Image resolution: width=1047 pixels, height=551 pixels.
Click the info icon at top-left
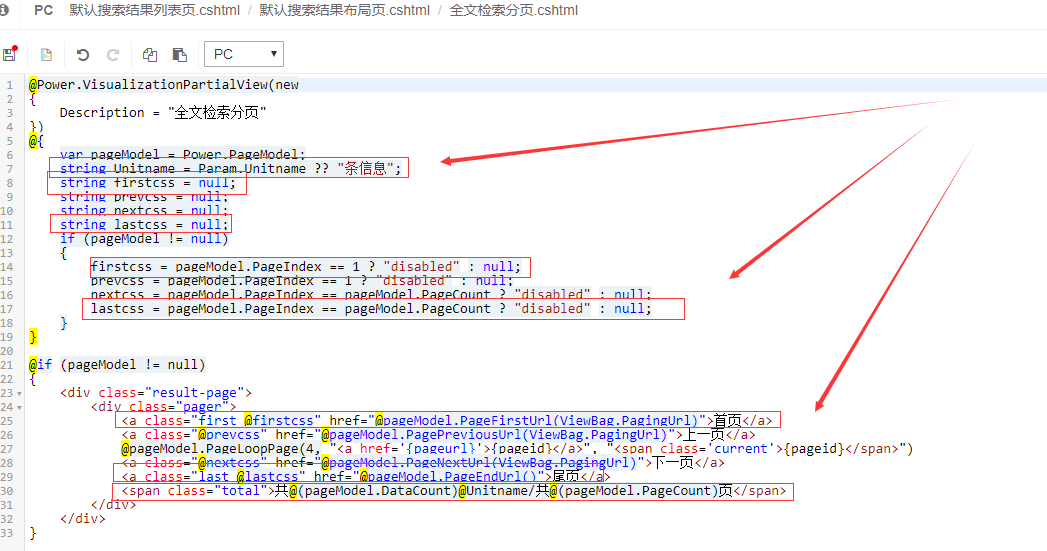(x=5, y=10)
